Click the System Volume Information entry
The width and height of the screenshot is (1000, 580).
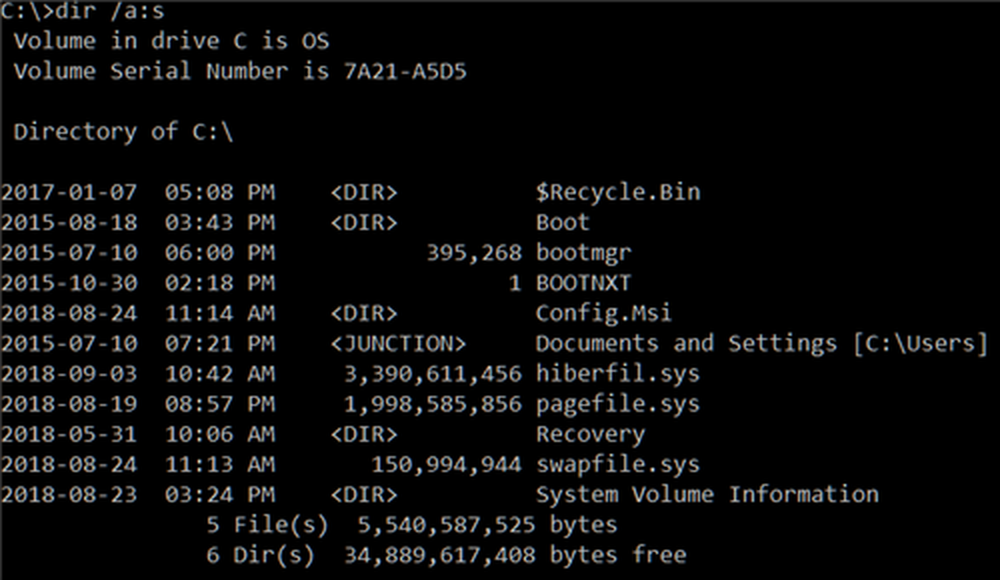tap(707, 494)
